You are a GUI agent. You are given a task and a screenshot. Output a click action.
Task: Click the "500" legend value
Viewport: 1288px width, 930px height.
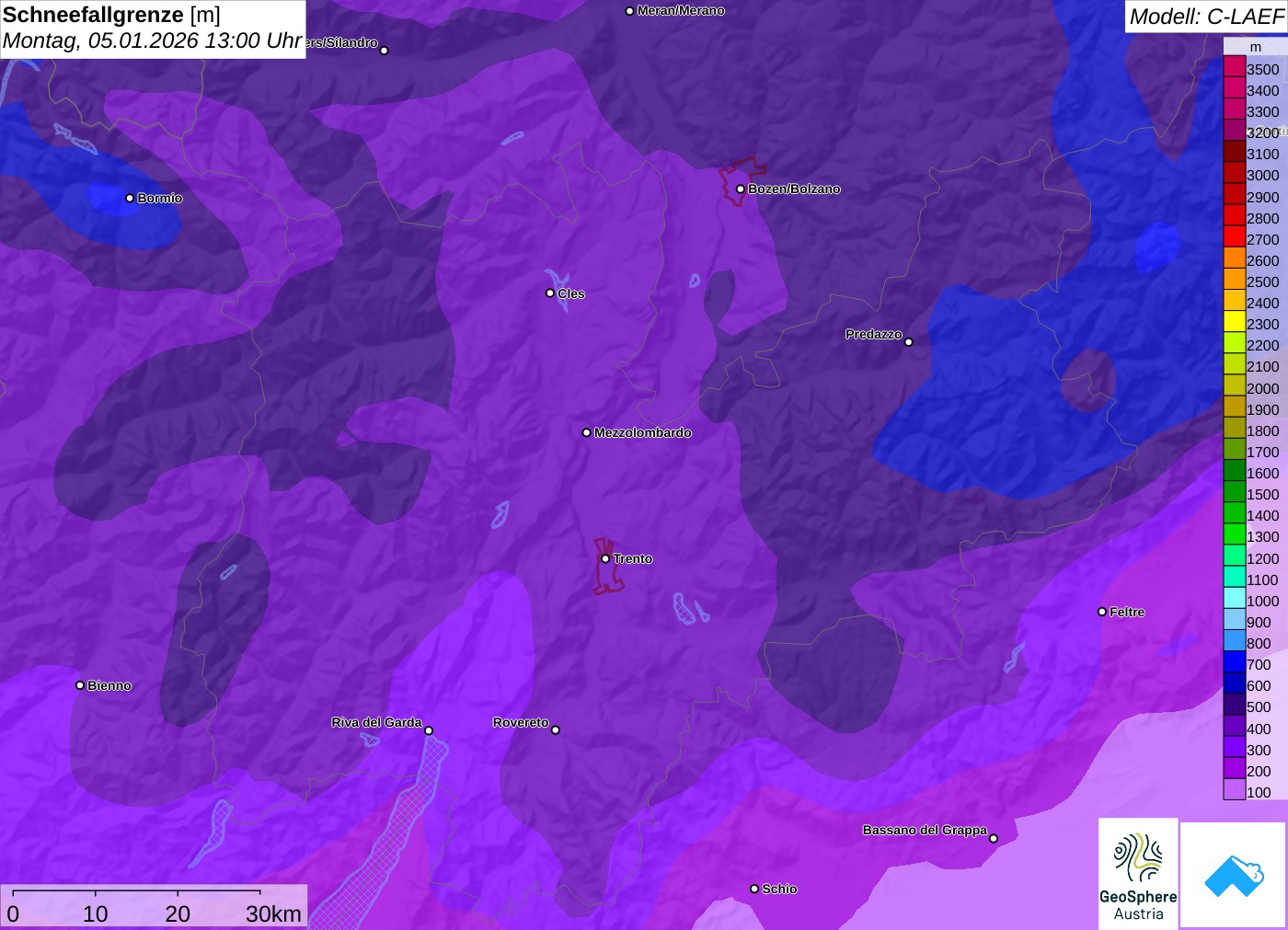click(x=1259, y=706)
